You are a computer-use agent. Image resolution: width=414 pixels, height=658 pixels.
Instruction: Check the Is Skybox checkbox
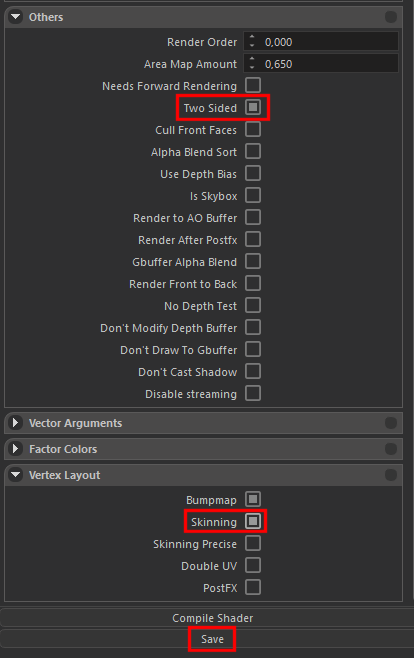point(253,196)
